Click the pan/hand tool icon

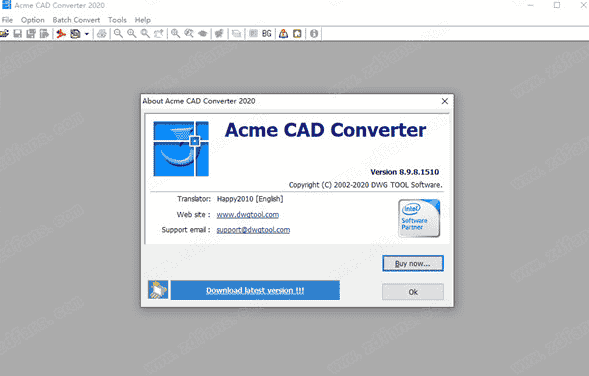159,34
